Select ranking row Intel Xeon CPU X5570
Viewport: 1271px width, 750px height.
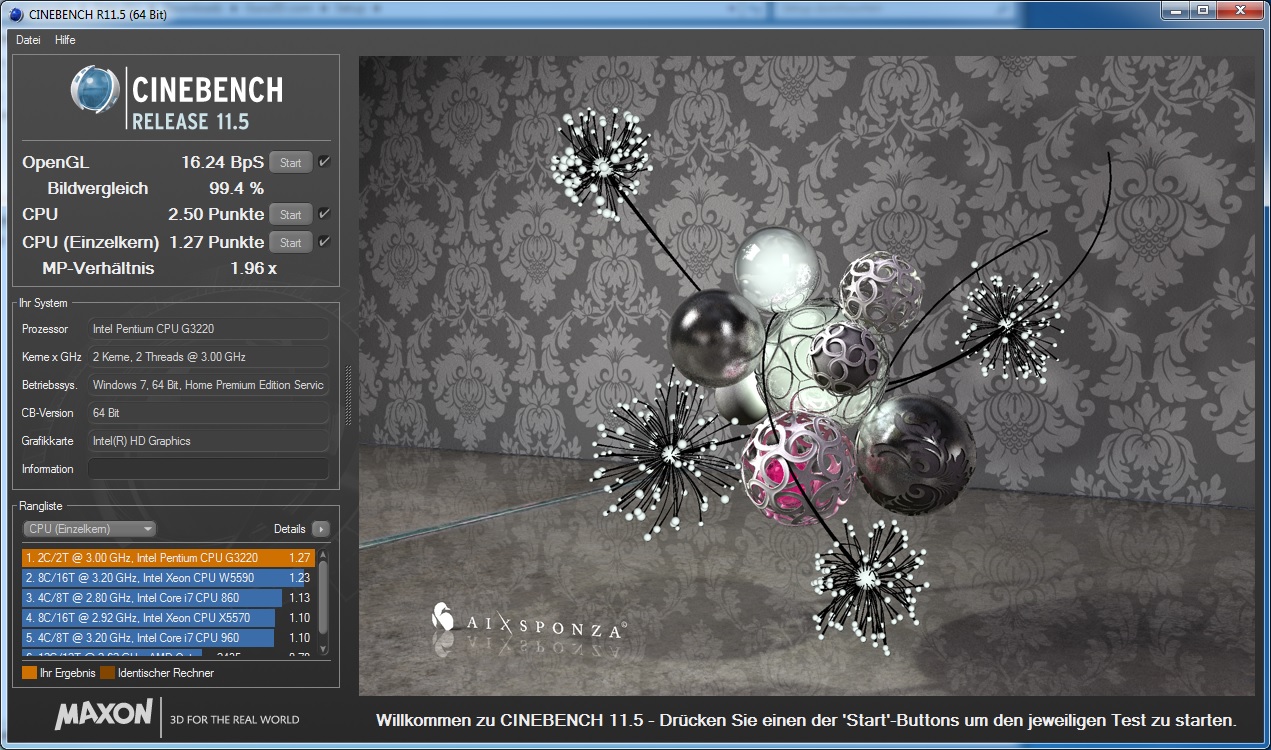(168, 618)
